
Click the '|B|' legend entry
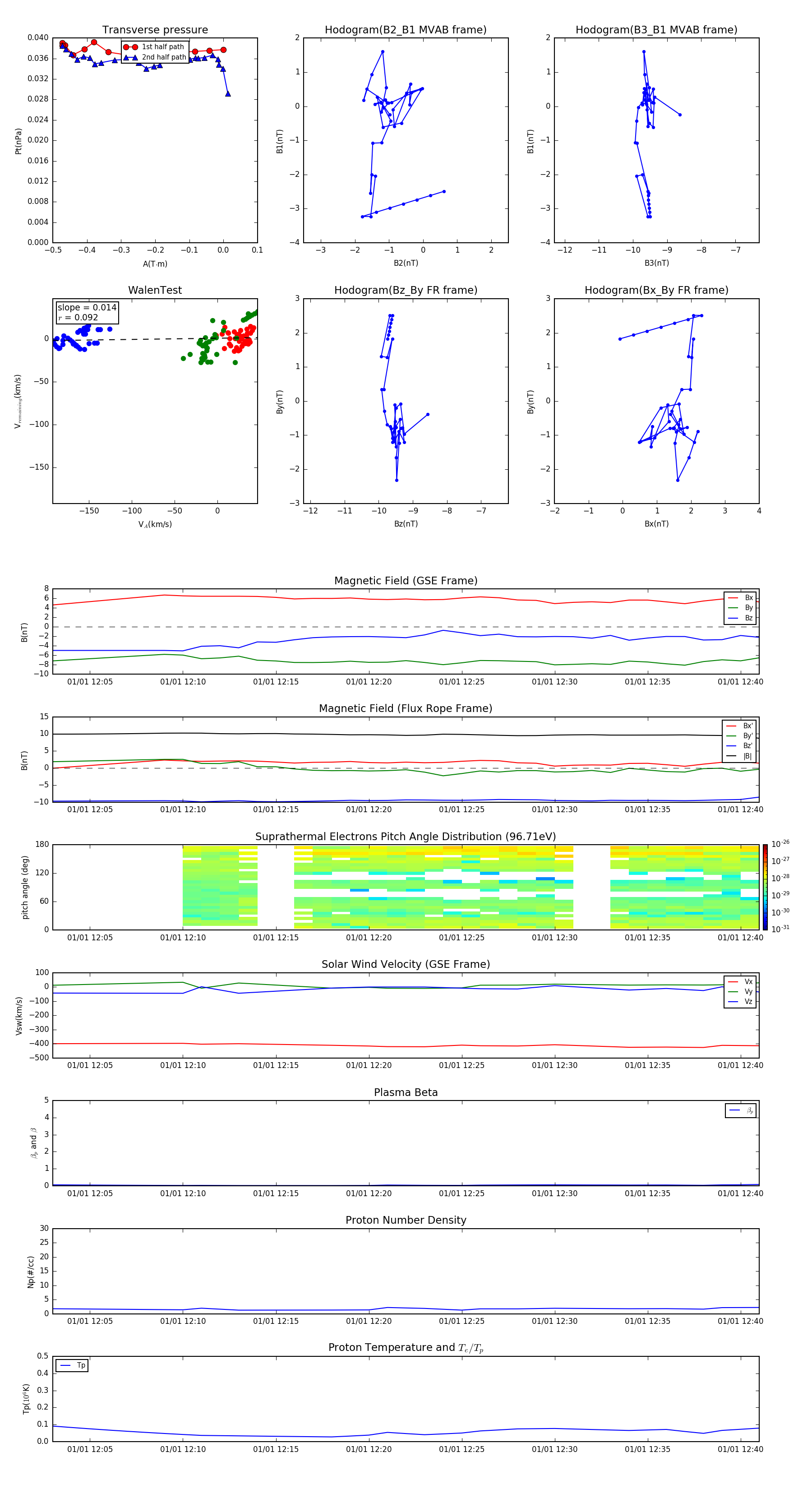(x=739, y=756)
